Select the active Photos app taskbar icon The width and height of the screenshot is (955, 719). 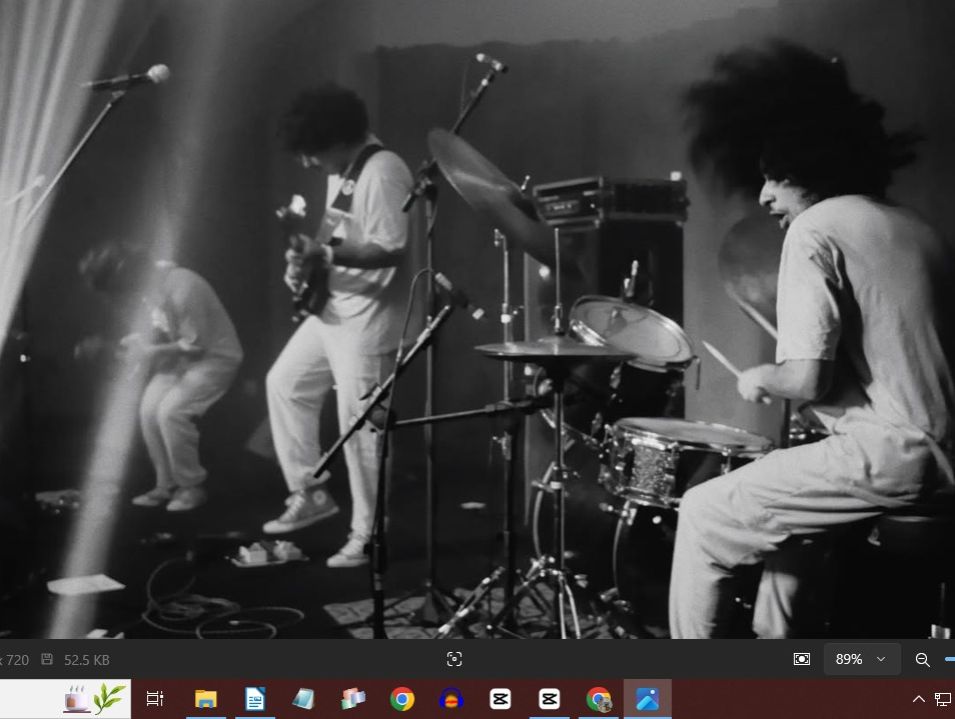[647, 699]
